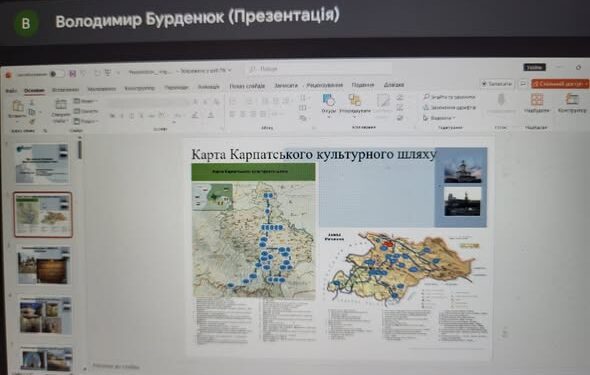The image size is (590, 375).
Task: Click the increase font size icon
Action: pos(195,102)
